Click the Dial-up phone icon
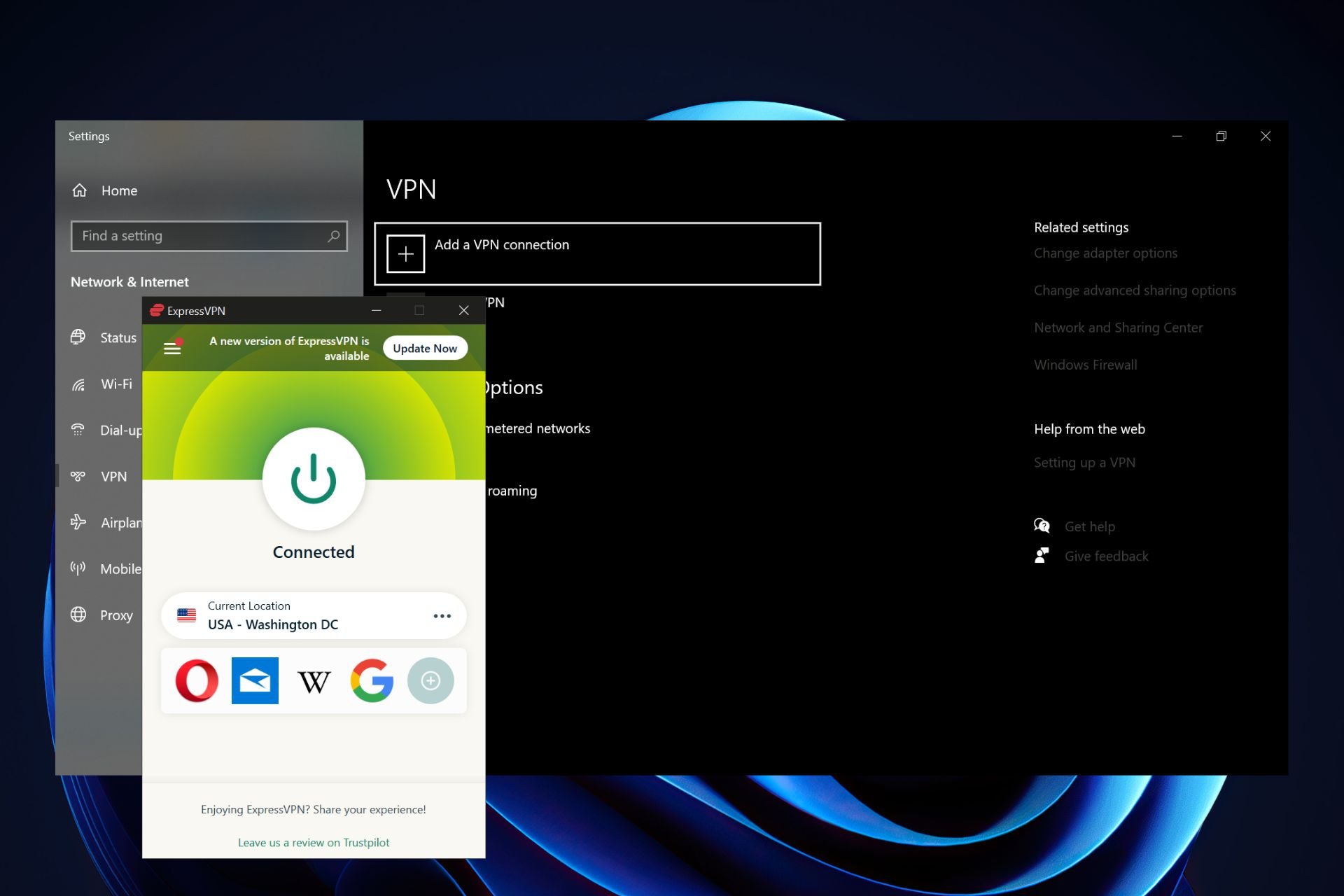This screenshot has width=1344, height=896. (78, 429)
